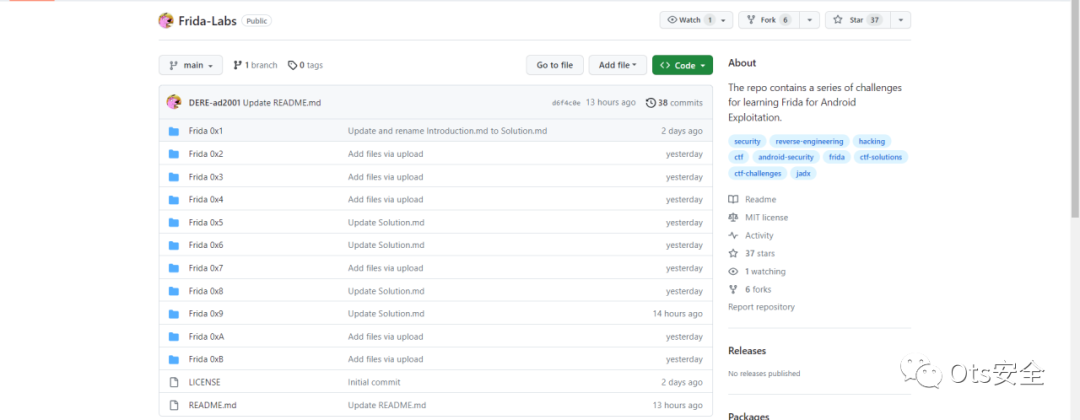Click the hacking topic tag
1080x420 pixels.
[x=871, y=141]
